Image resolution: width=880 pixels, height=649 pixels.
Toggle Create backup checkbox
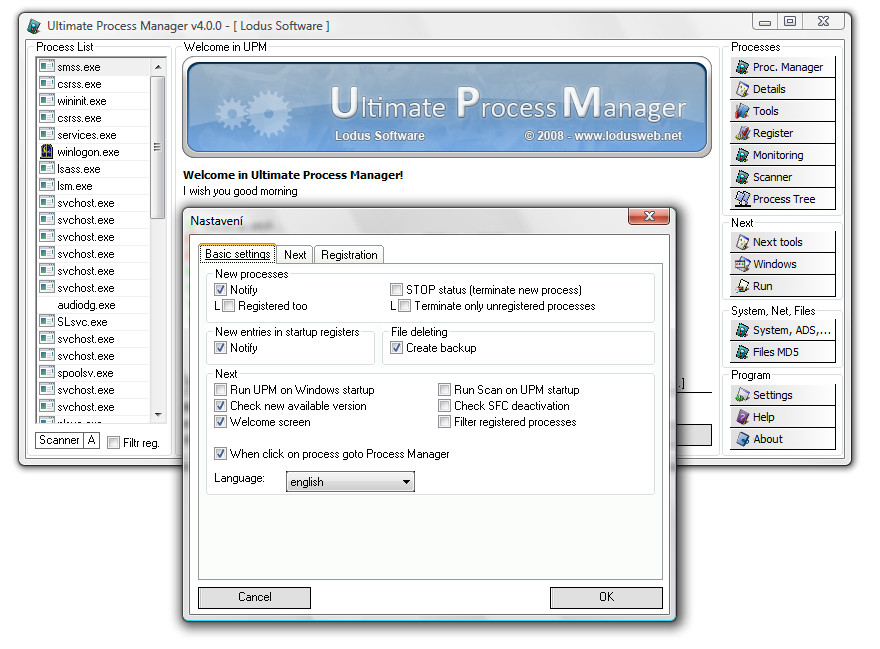pyautogui.click(x=397, y=348)
